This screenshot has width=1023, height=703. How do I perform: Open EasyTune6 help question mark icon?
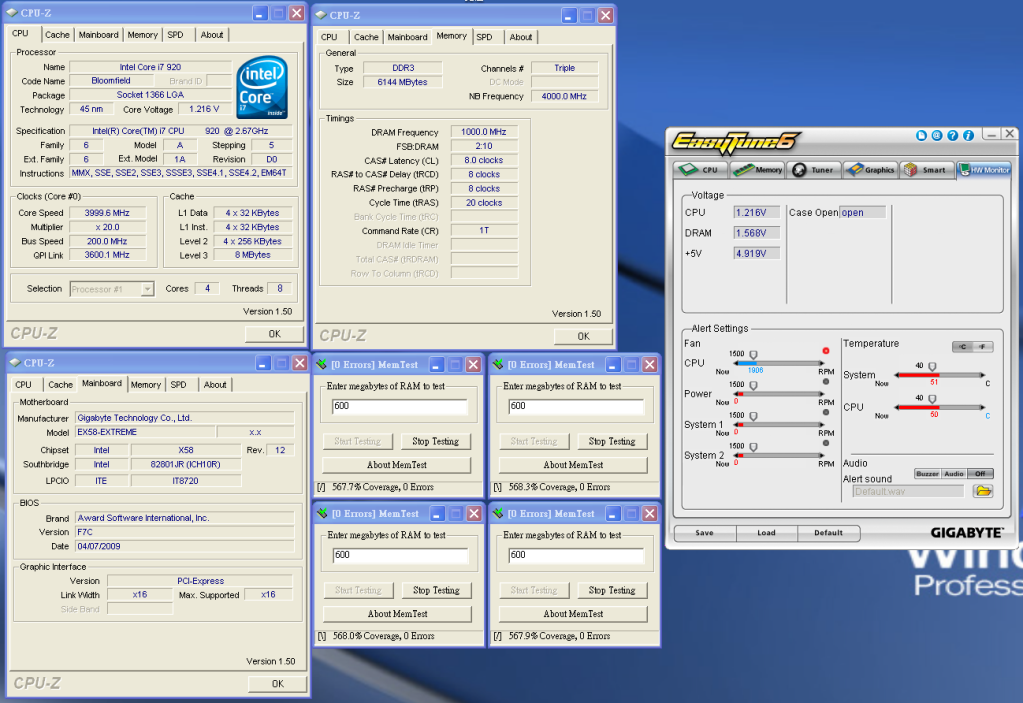953,135
